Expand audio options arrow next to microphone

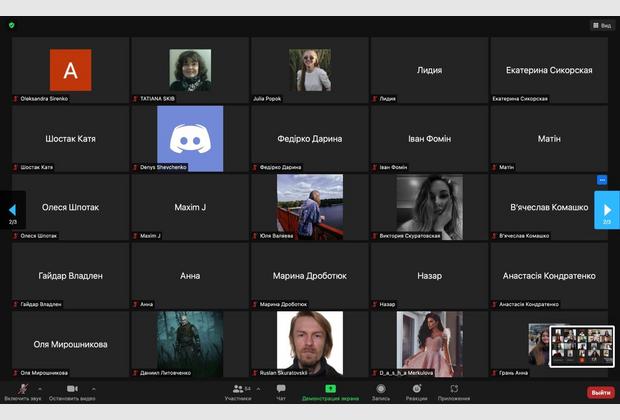pyautogui.click(x=40, y=388)
